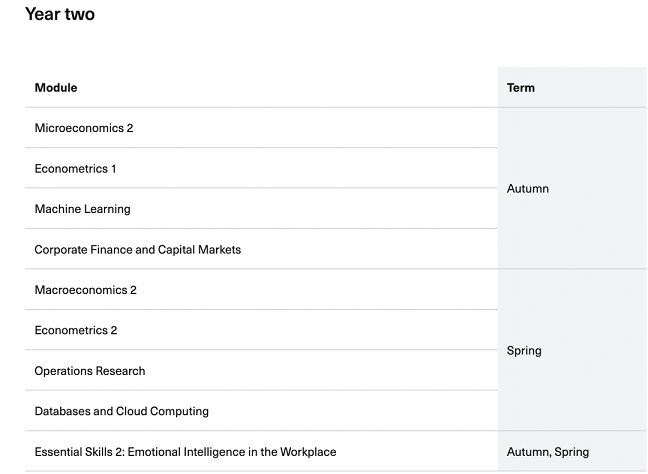This screenshot has height=474, width=648.
Task: Click the word Computing in Databases row
Action: pyautogui.click(x=179, y=412)
